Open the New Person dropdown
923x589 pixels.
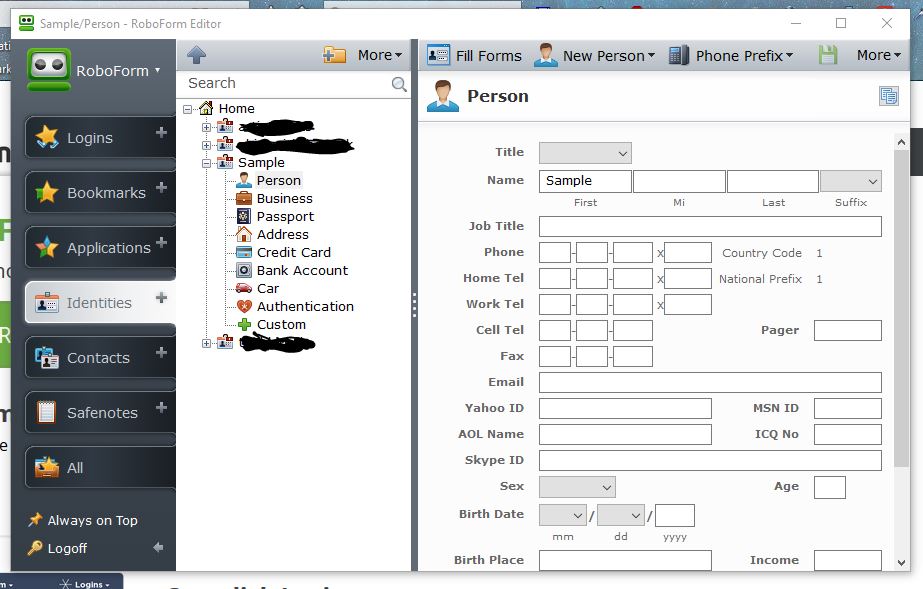pyautogui.click(x=595, y=56)
